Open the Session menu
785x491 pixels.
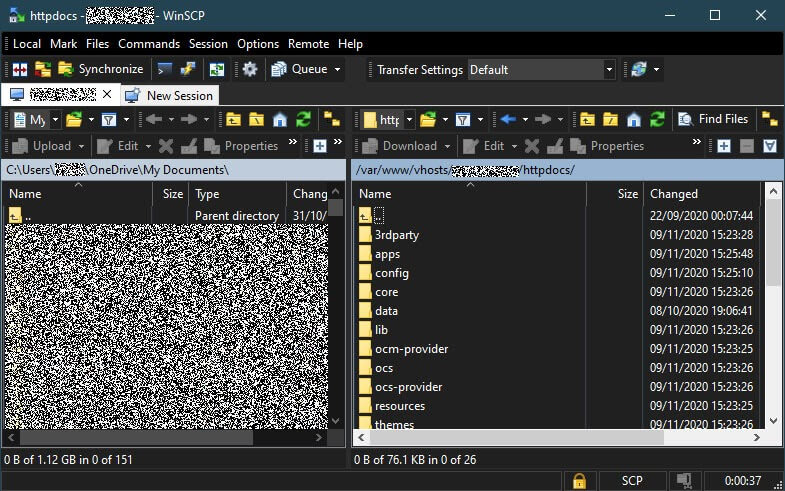coord(208,44)
